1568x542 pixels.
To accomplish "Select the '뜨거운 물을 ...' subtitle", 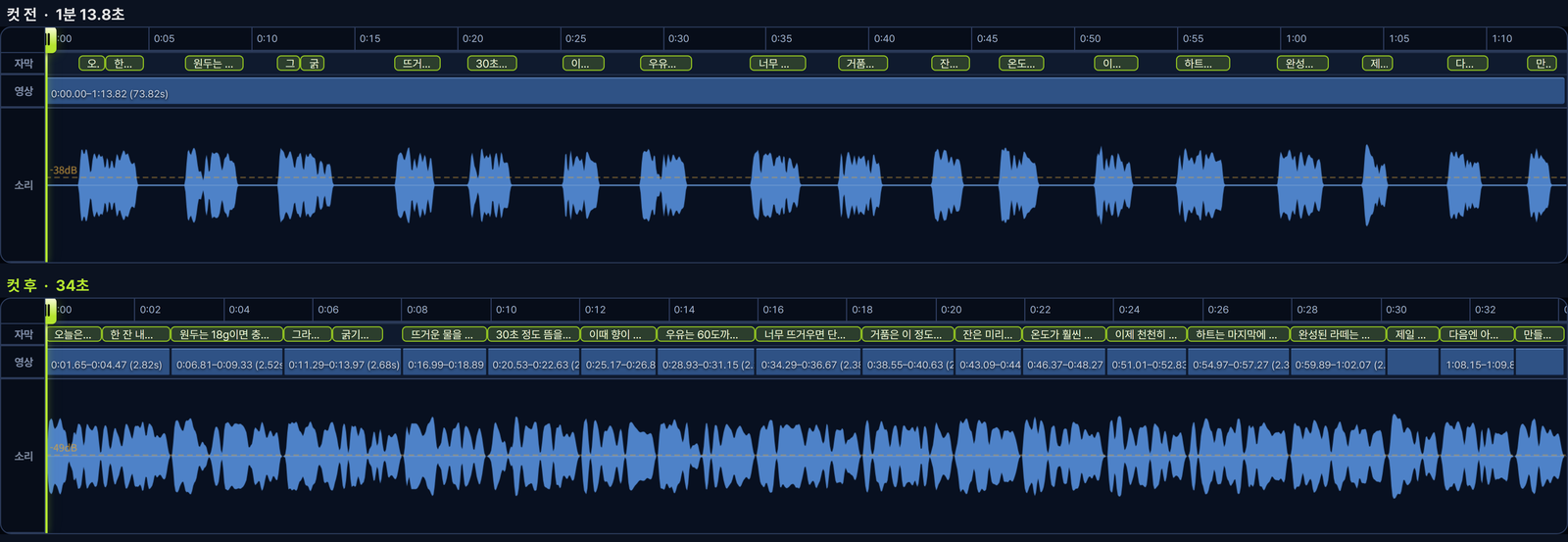I will click(444, 334).
